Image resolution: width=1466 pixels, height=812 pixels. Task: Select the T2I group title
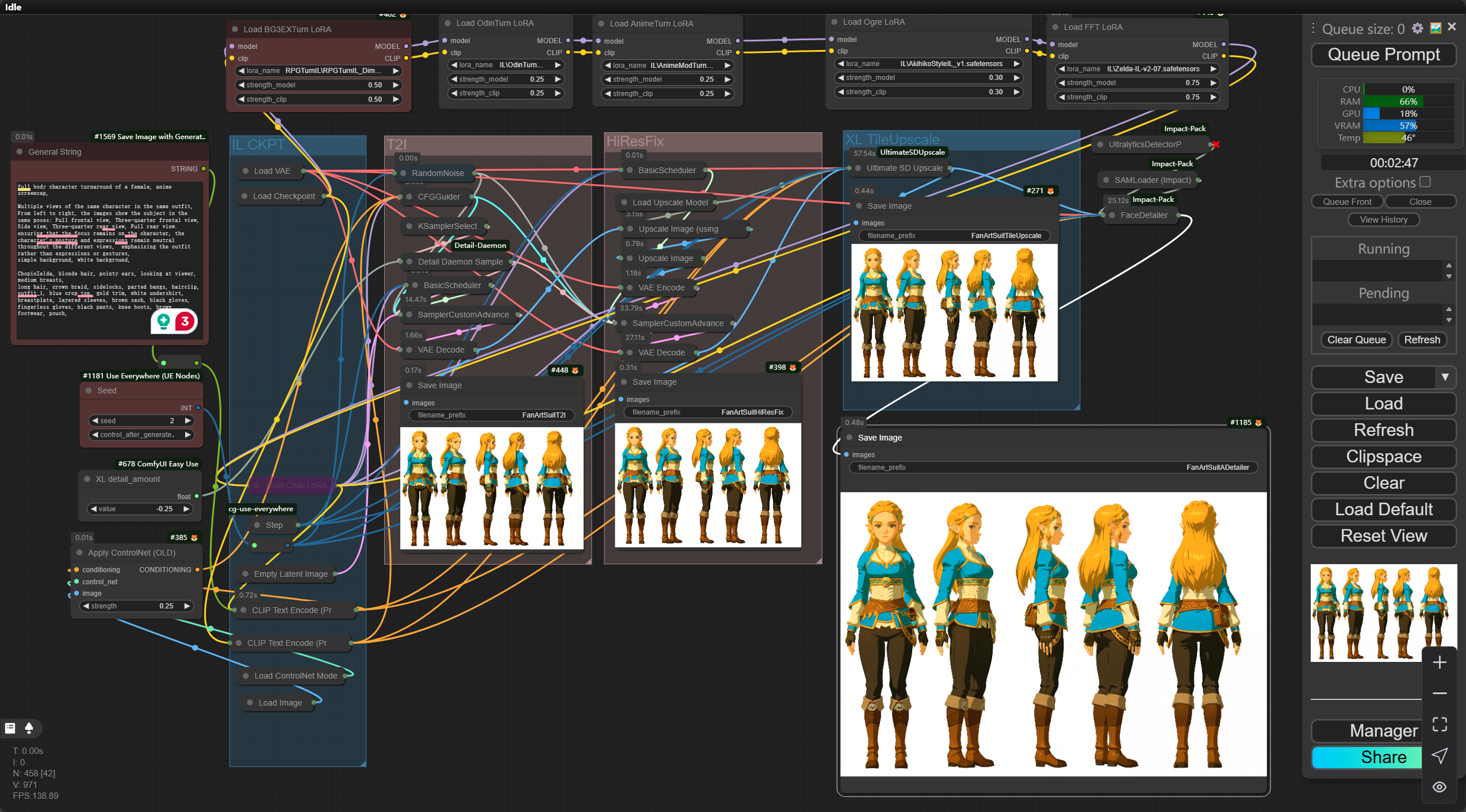(x=397, y=144)
